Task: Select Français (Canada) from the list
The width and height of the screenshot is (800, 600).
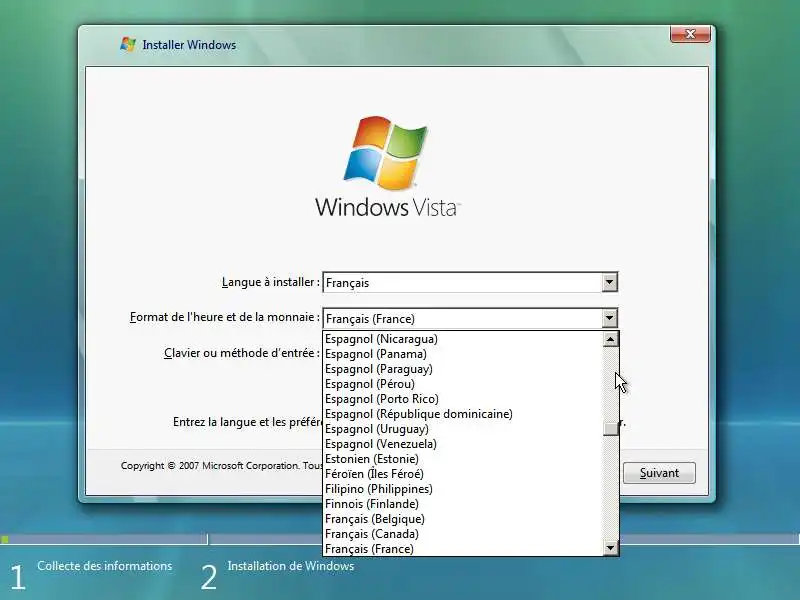Action: pyautogui.click(x=463, y=534)
